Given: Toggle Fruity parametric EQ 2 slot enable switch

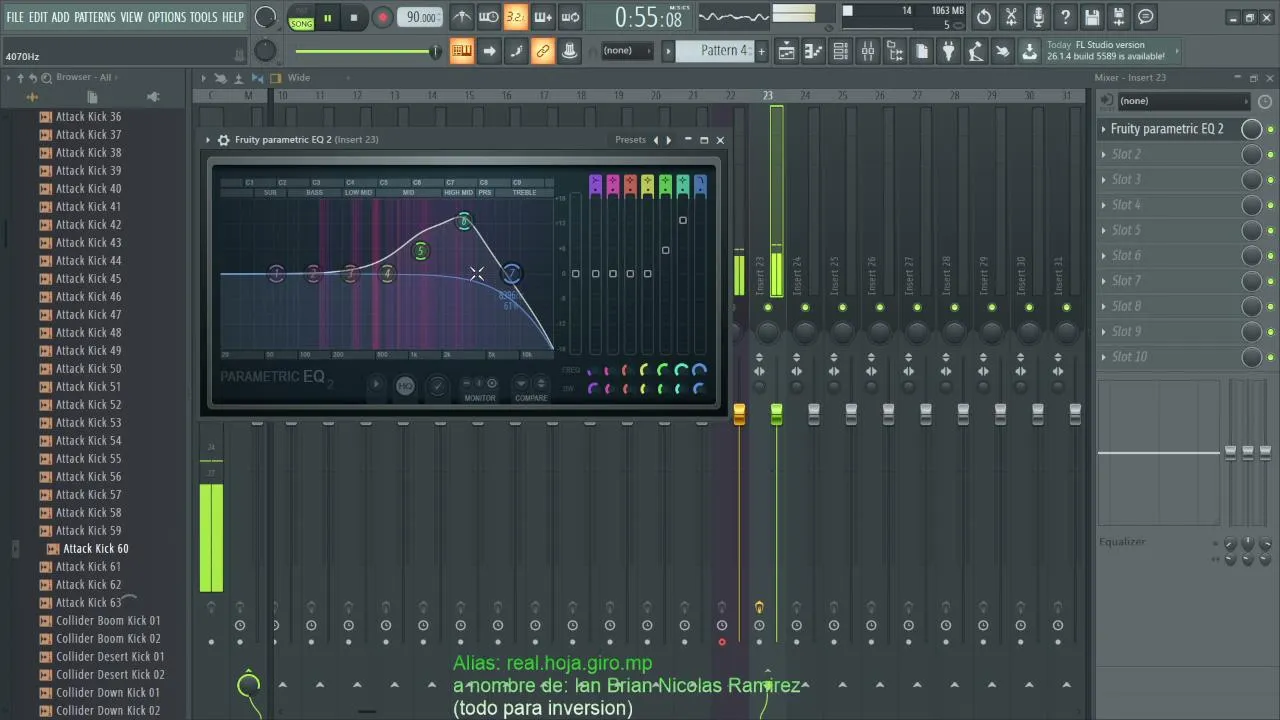Looking at the screenshot, I should [1271, 129].
